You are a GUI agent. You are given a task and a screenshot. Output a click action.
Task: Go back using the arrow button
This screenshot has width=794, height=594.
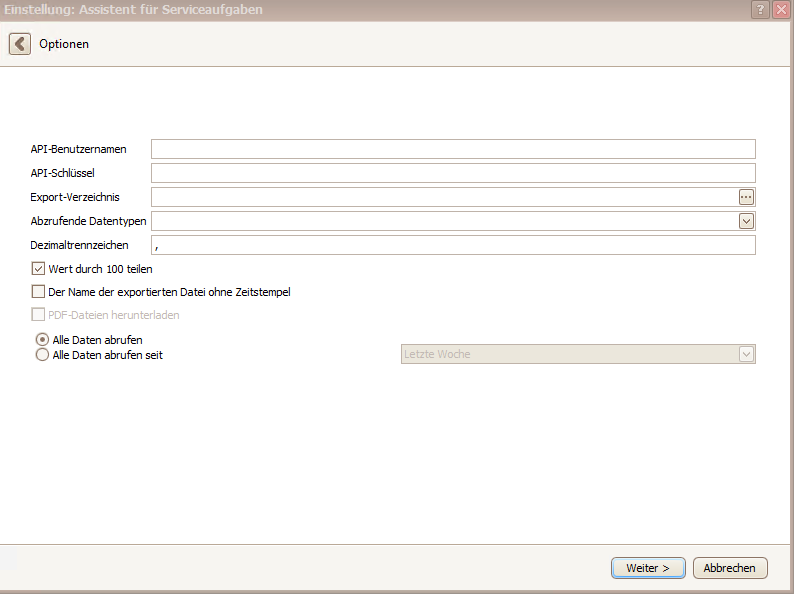(20, 44)
